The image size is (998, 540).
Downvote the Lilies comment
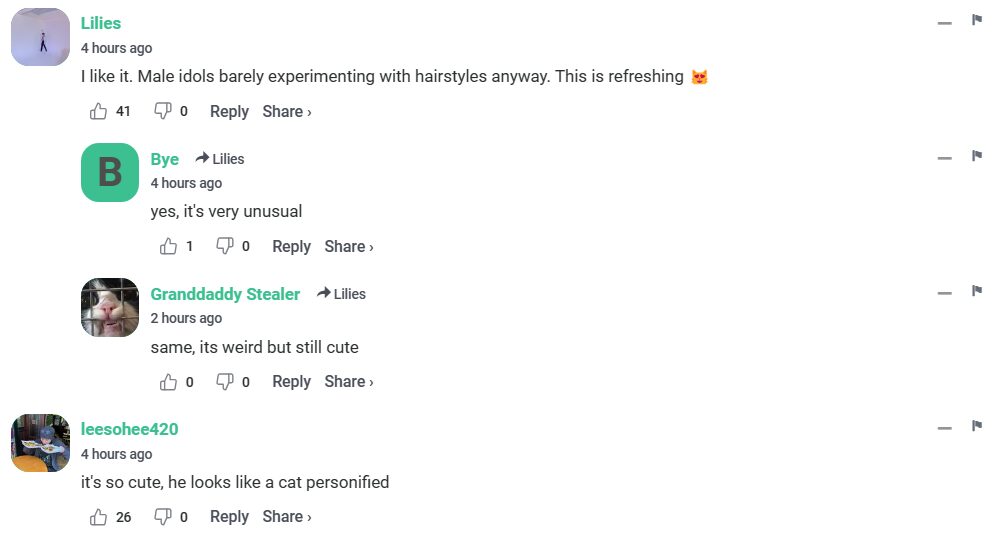coord(163,112)
